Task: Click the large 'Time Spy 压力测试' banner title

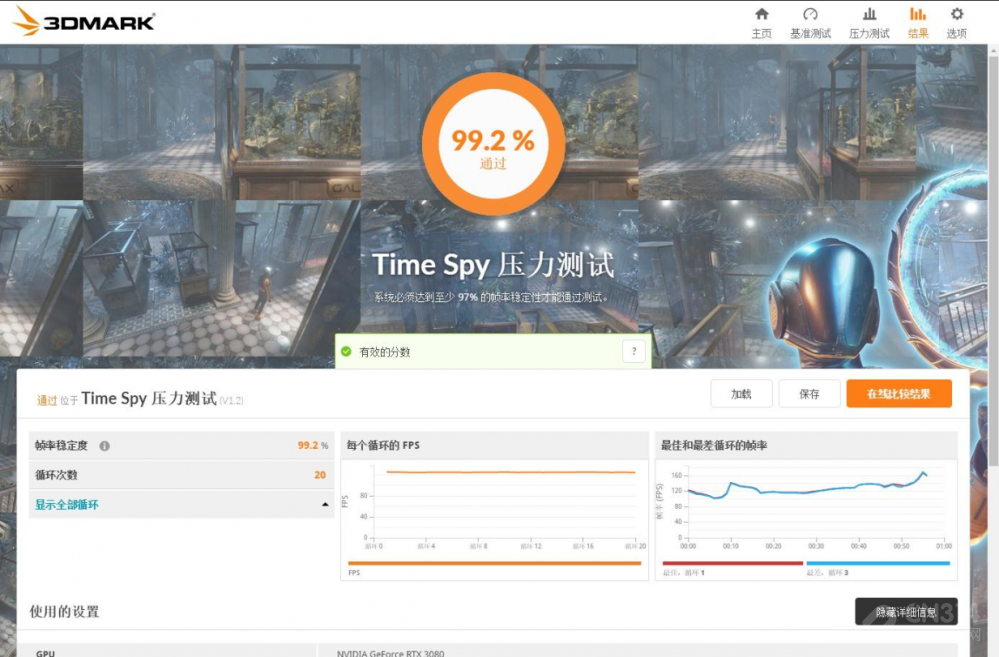Action: [x=493, y=264]
